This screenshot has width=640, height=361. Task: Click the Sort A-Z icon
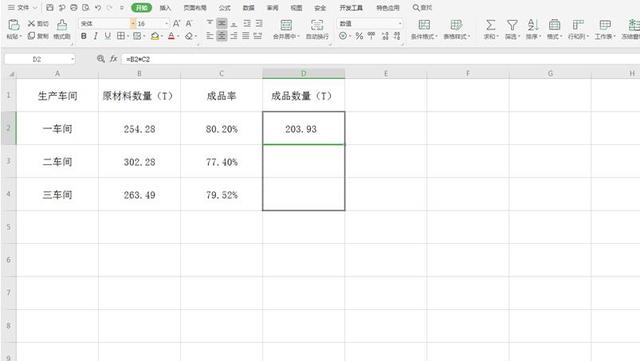(532, 25)
